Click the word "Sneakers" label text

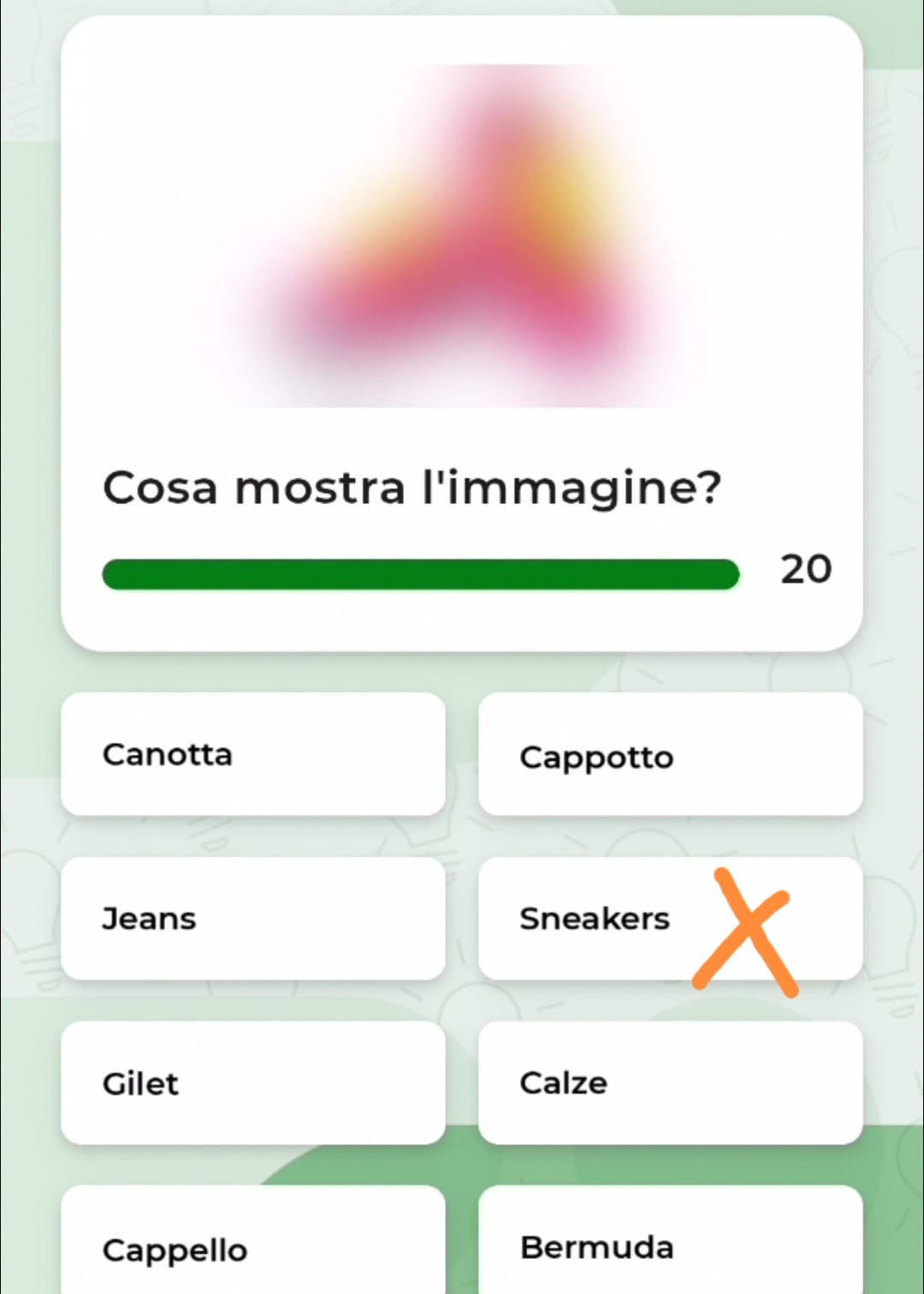point(594,918)
